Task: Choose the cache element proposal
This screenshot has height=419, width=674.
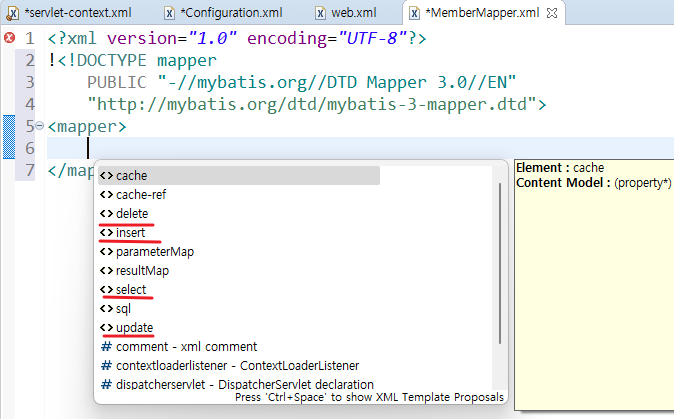Action: point(239,176)
